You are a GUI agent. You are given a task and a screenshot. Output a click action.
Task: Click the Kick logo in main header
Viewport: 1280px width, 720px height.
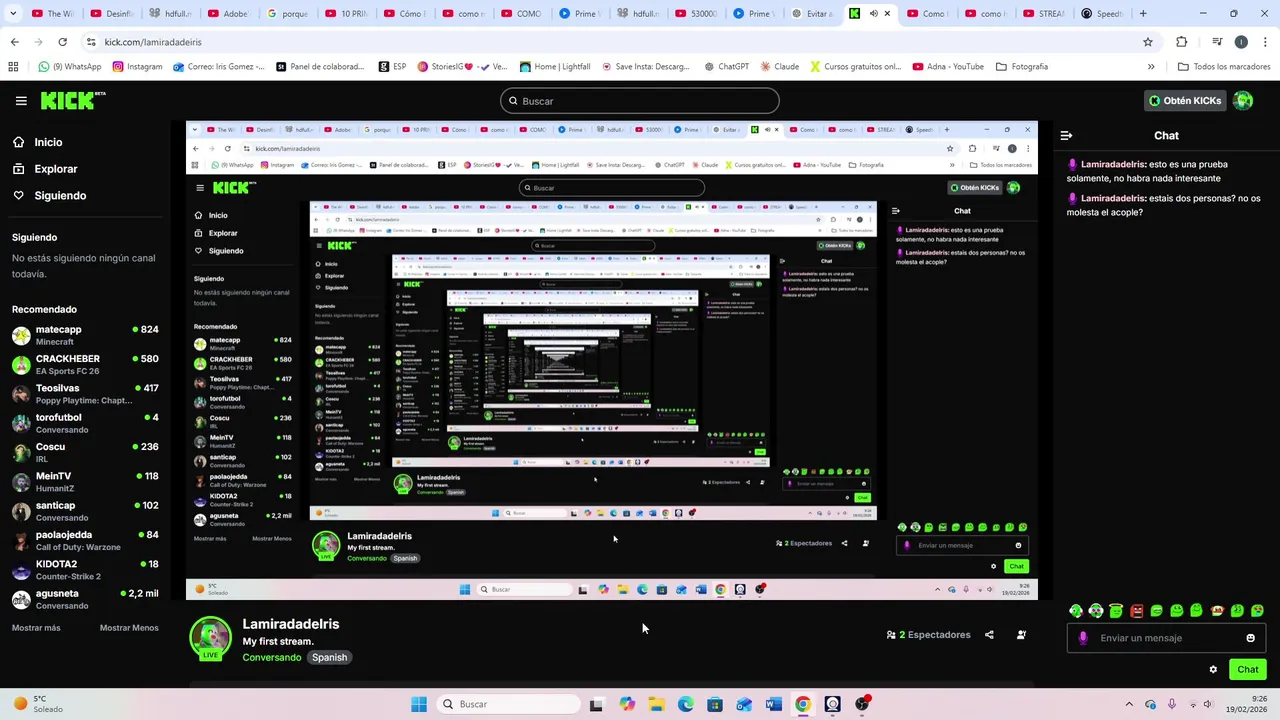tap(72, 100)
